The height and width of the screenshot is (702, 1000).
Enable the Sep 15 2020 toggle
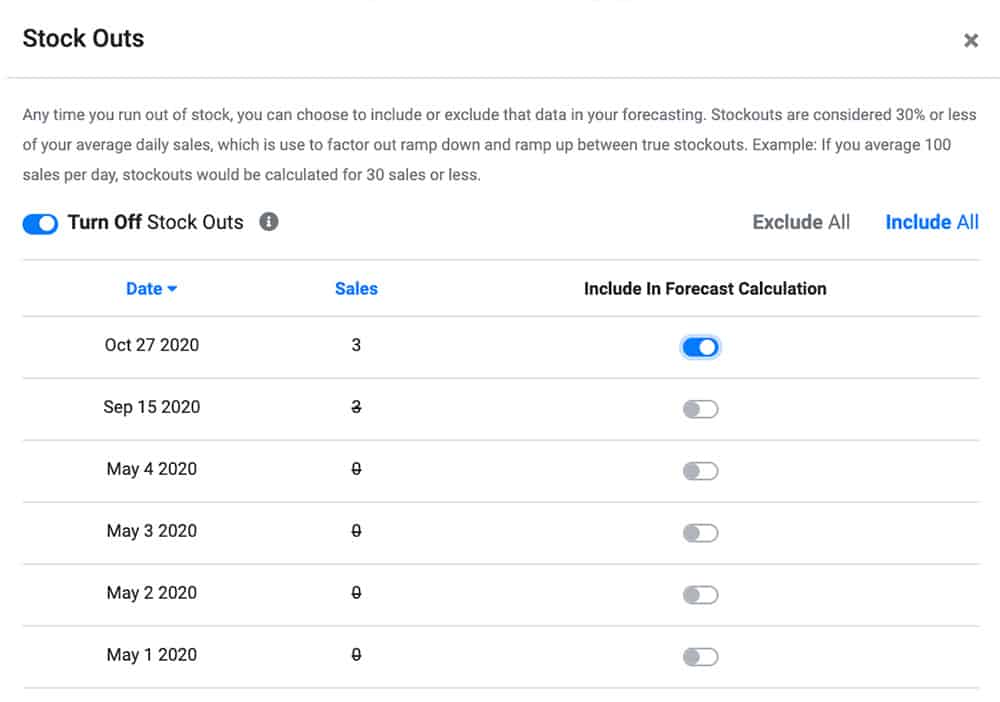(x=701, y=408)
